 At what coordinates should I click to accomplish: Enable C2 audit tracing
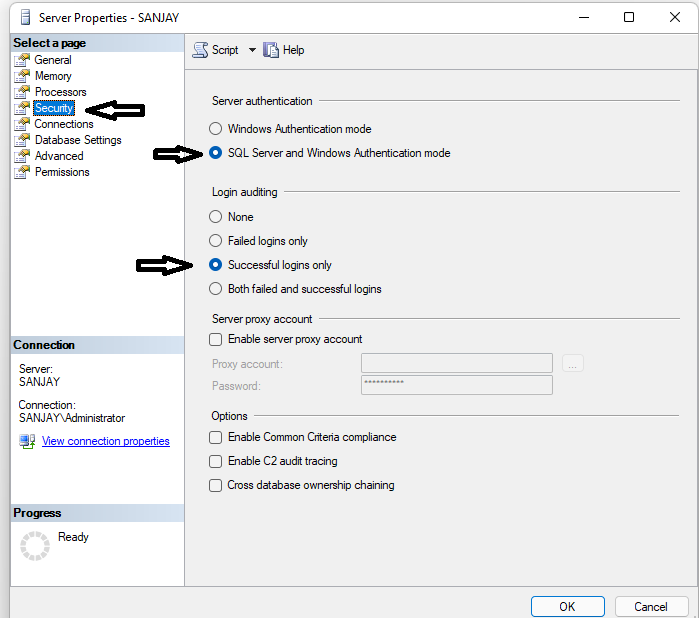(x=216, y=461)
